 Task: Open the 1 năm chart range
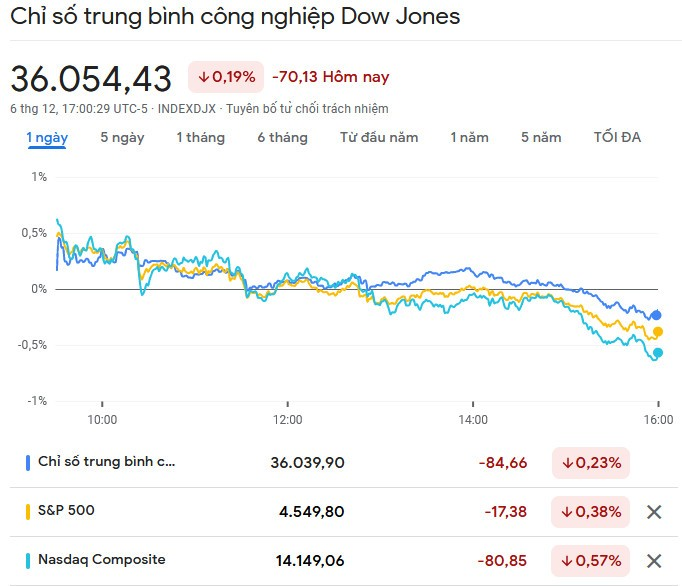click(x=469, y=138)
